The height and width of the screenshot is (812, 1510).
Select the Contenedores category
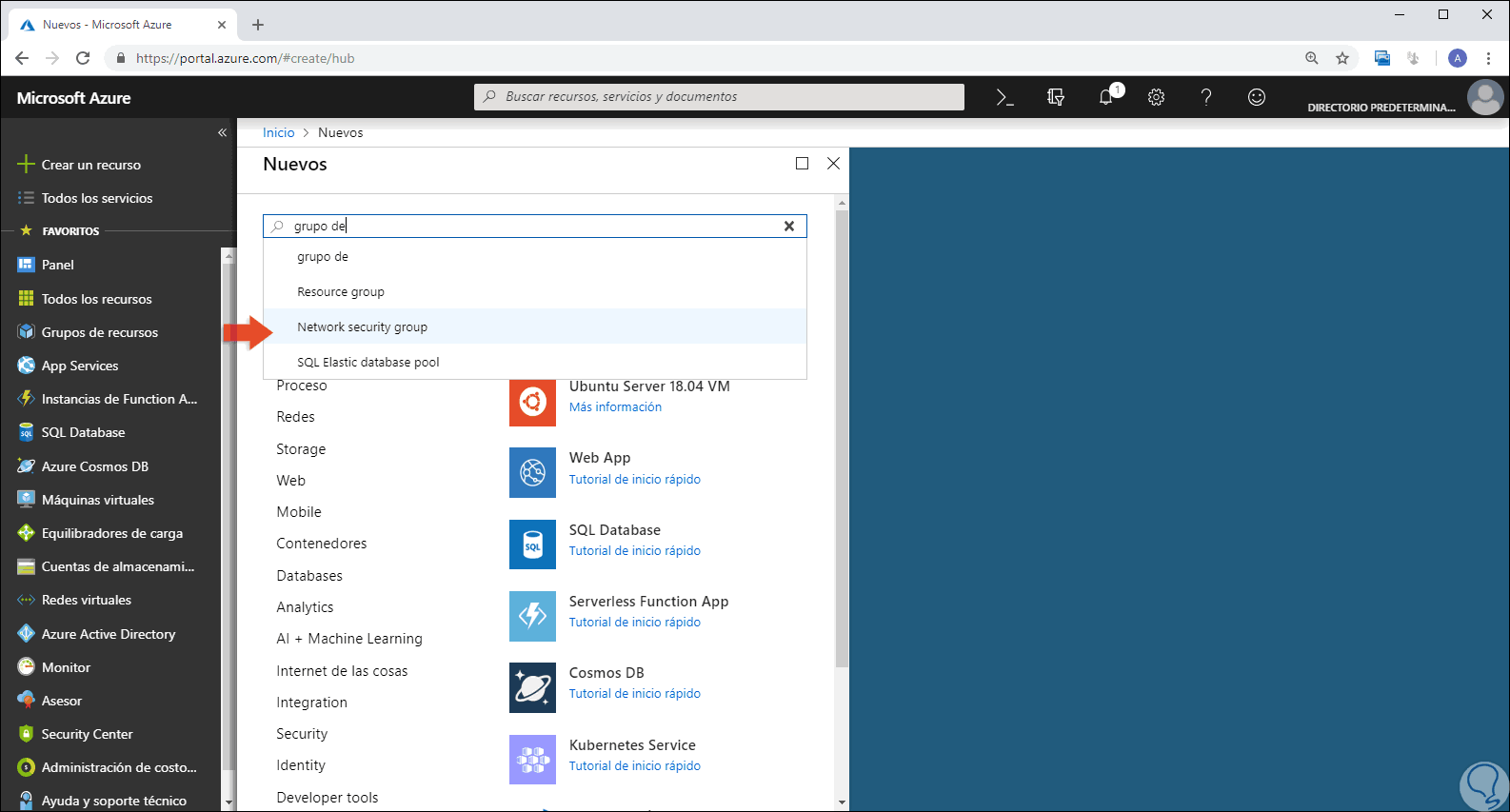pyautogui.click(x=322, y=544)
